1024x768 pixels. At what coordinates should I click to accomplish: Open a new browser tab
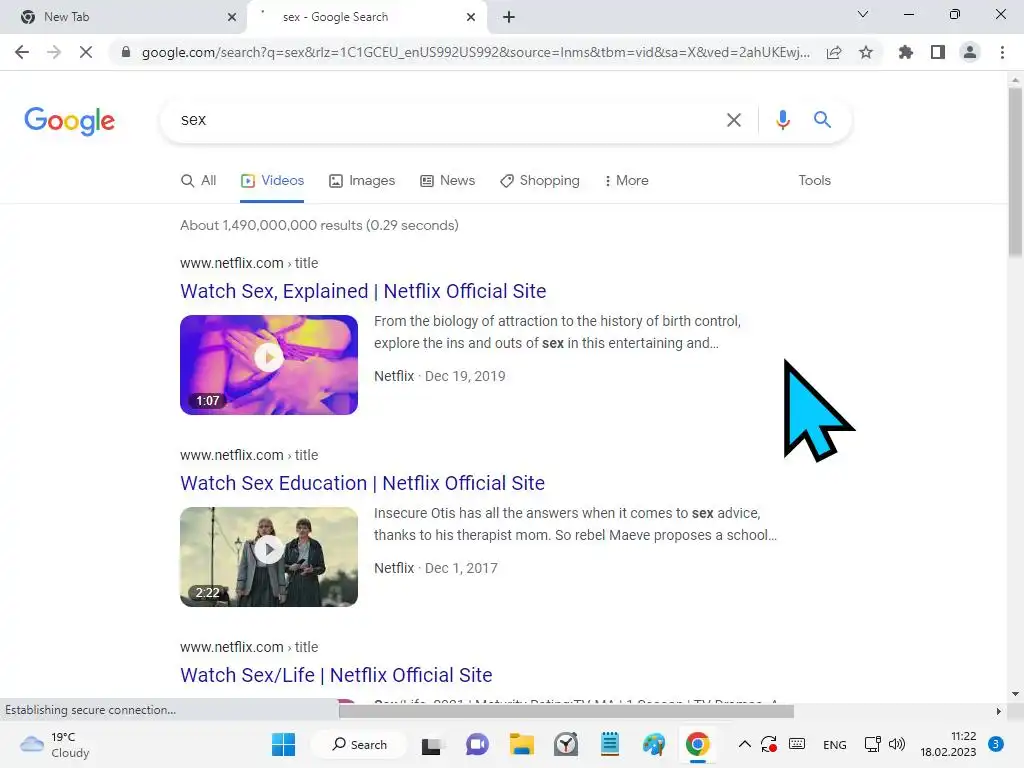coord(509,17)
